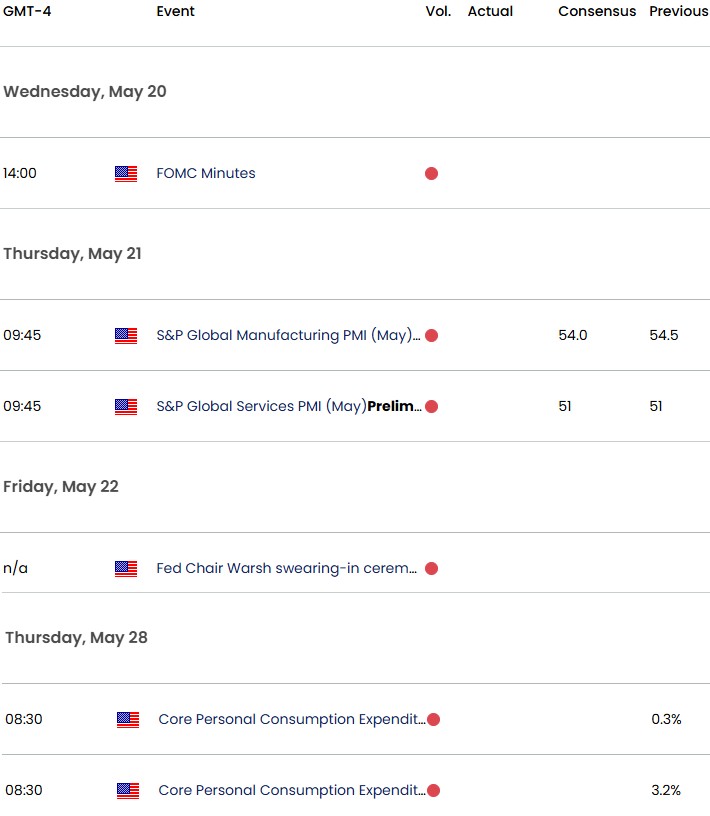Screen dimensions: 710x816
Task: Open the Core Personal Consumption event showing 0.3%
Action: pos(291,719)
